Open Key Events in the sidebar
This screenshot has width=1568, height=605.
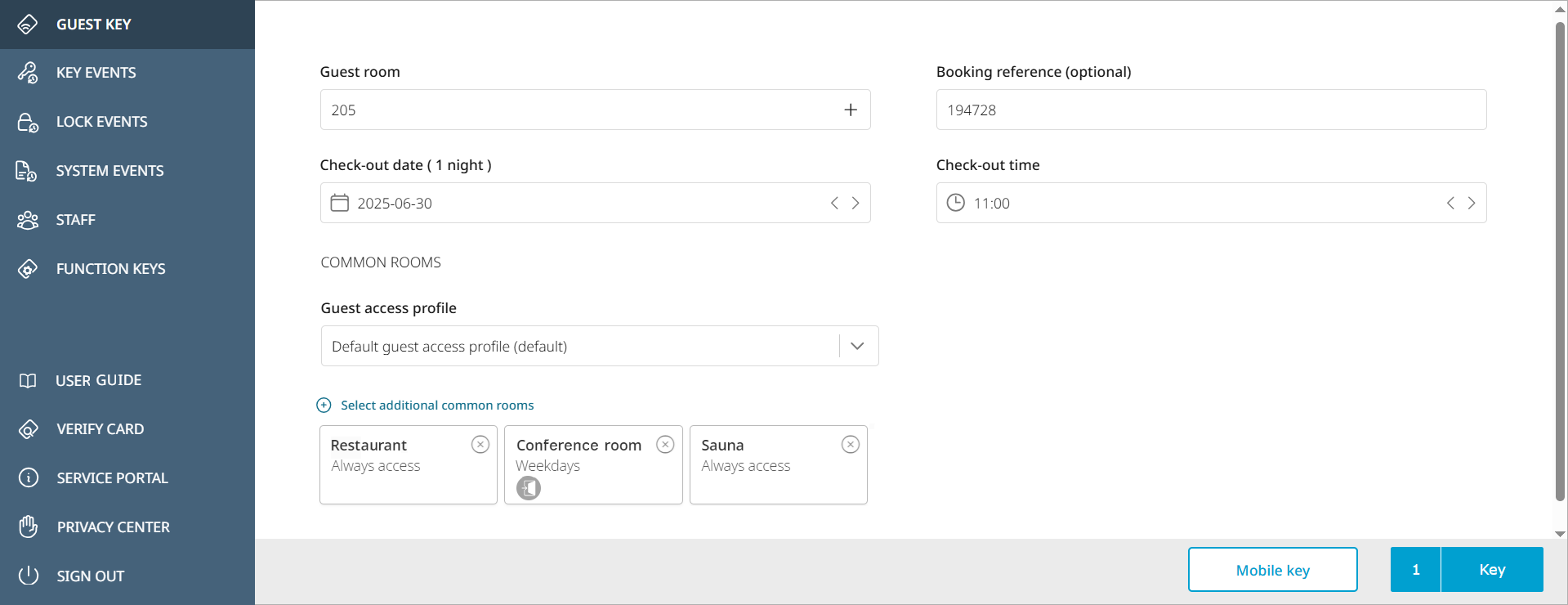click(x=96, y=73)
